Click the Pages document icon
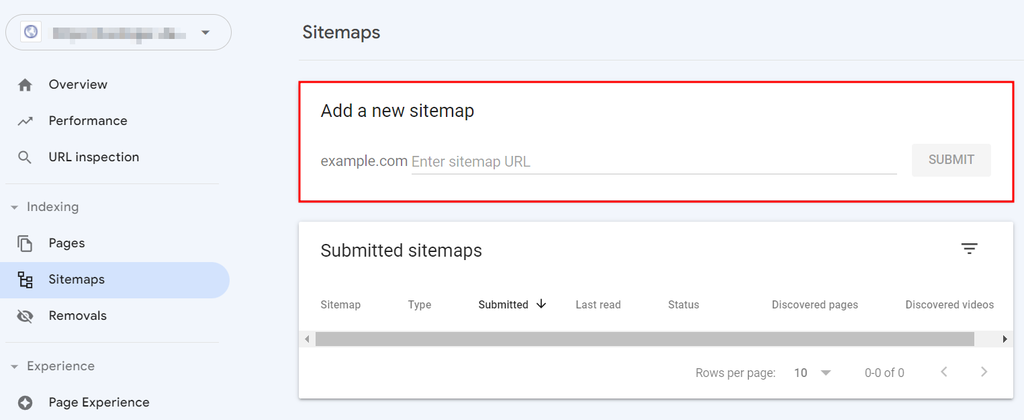The height and width of the screenshot is (420, 1024). click(x=26, y=243)
